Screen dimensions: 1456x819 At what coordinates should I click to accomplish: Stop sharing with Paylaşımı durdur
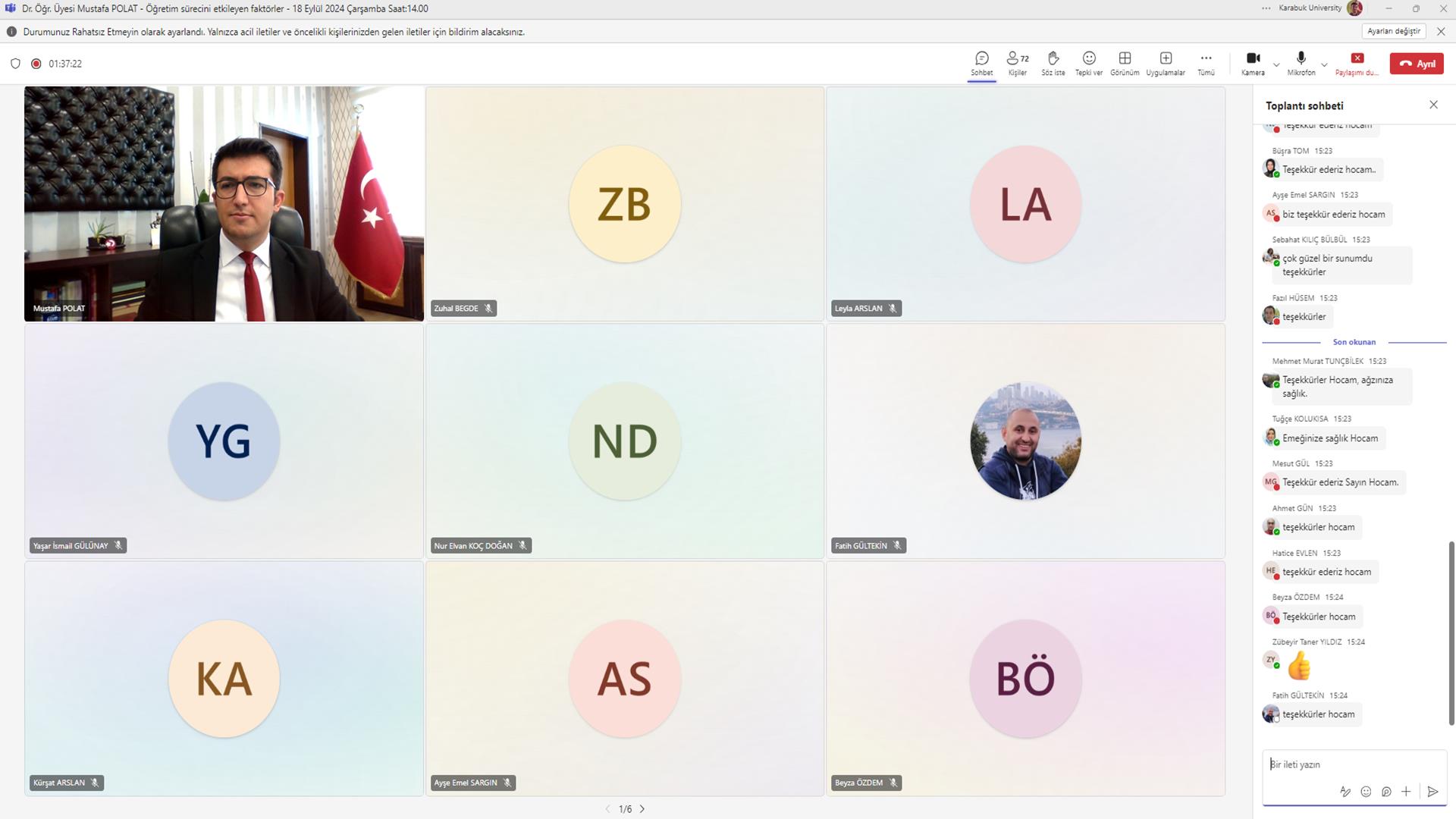click(x=1357, y=64)
